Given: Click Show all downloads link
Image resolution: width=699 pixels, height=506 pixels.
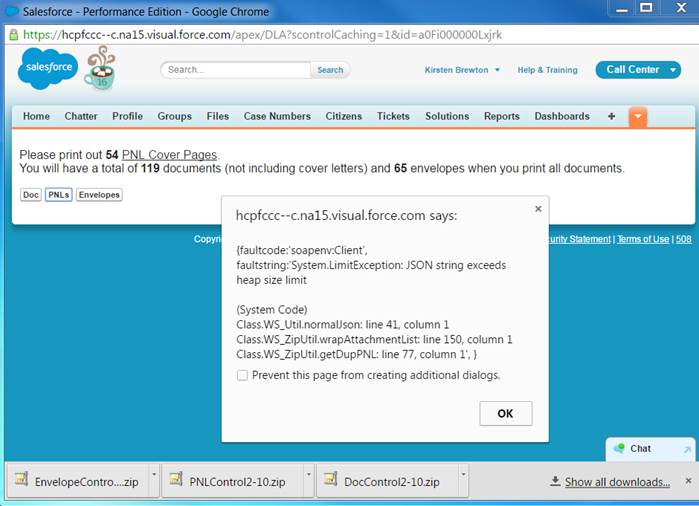Looking at the screenshot, I should 617,482.
